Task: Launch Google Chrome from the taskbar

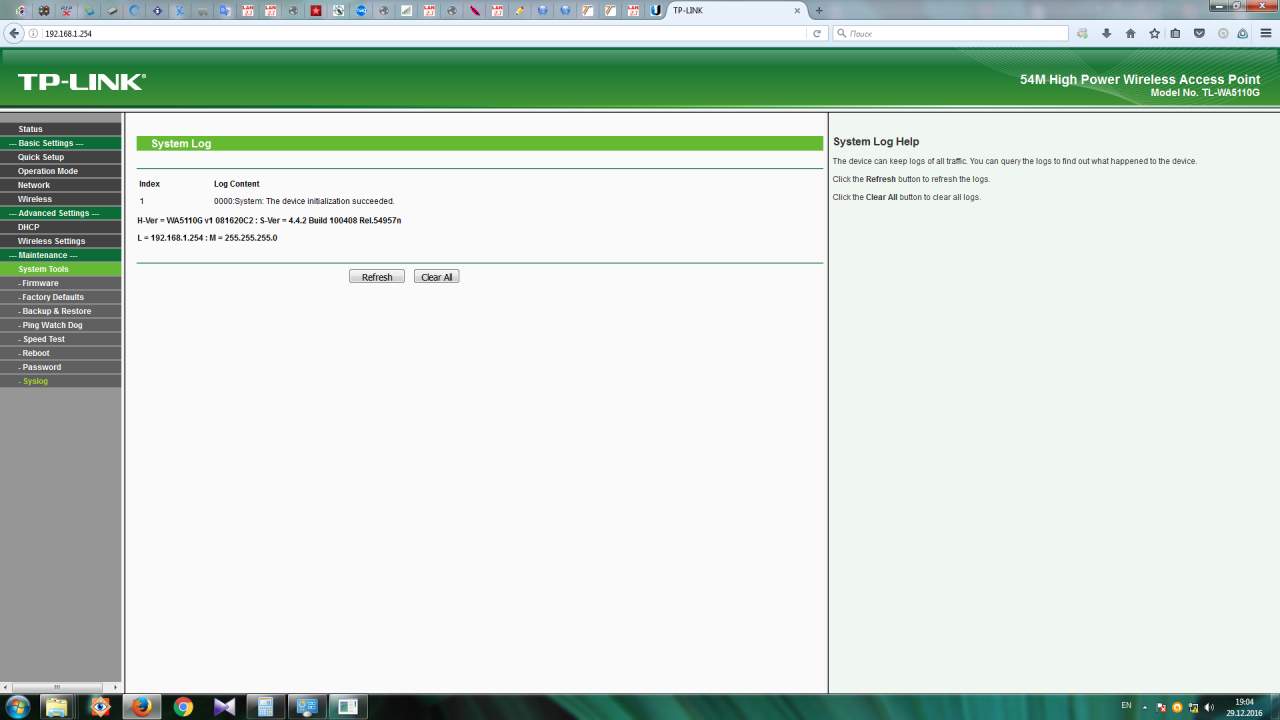Action: (x=183, y=707)
